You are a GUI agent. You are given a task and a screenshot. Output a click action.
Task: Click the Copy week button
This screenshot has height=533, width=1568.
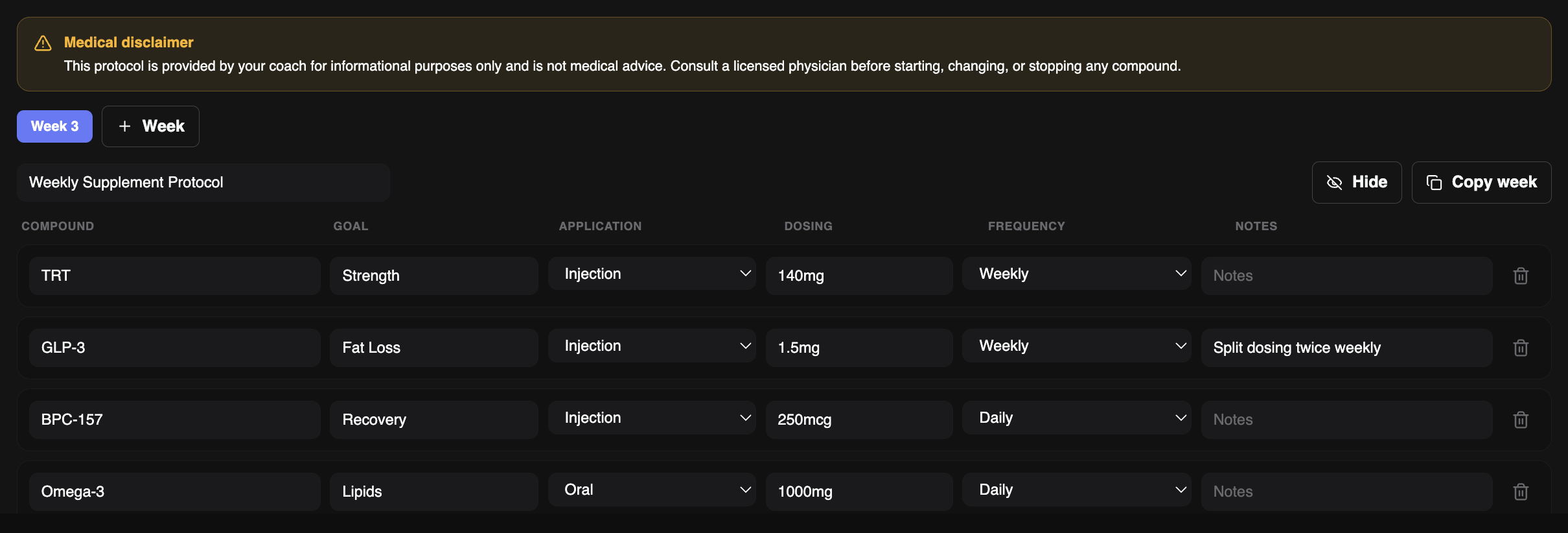click(1481, 182)
